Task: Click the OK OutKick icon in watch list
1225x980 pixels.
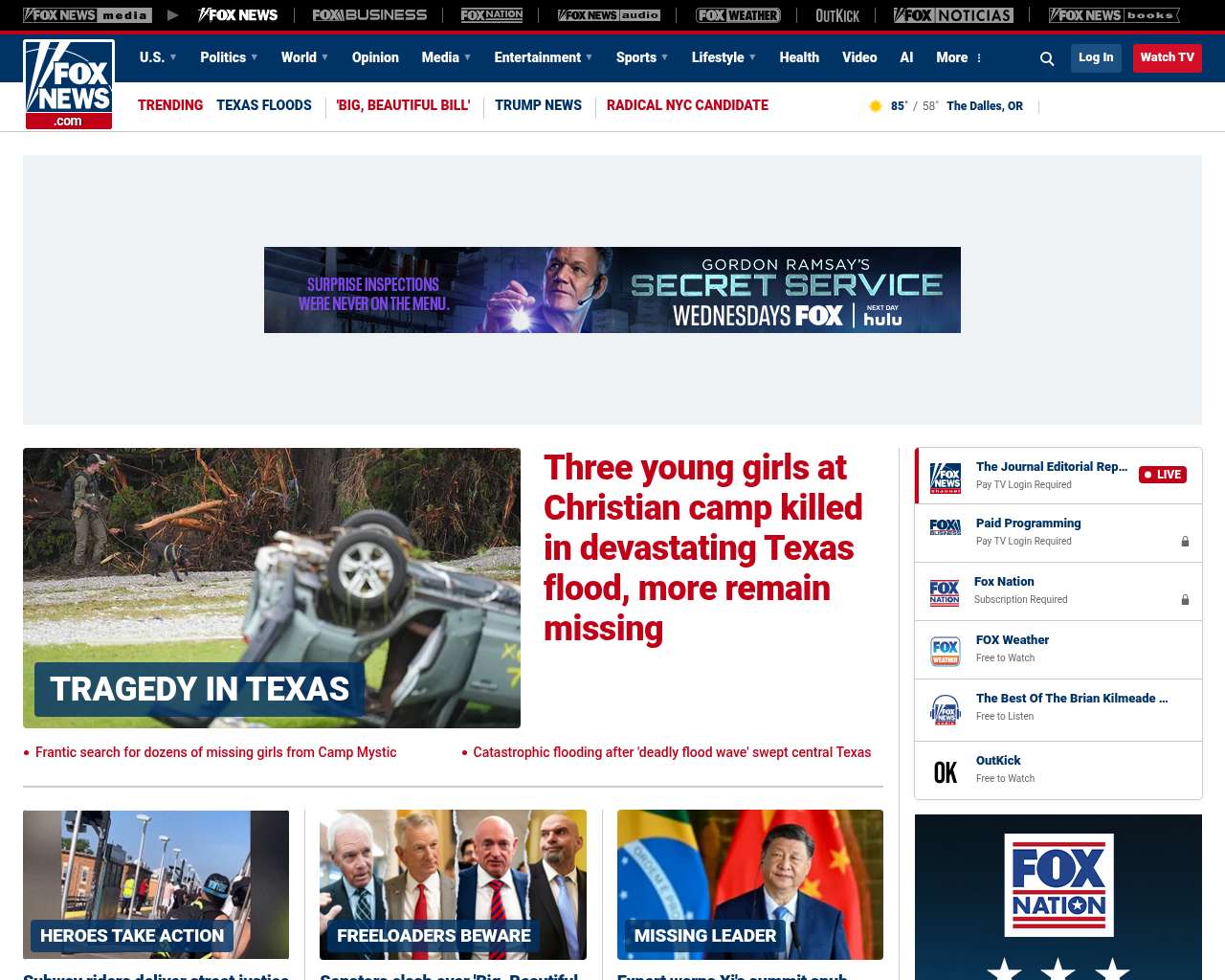Action: (x=946, y=772)
